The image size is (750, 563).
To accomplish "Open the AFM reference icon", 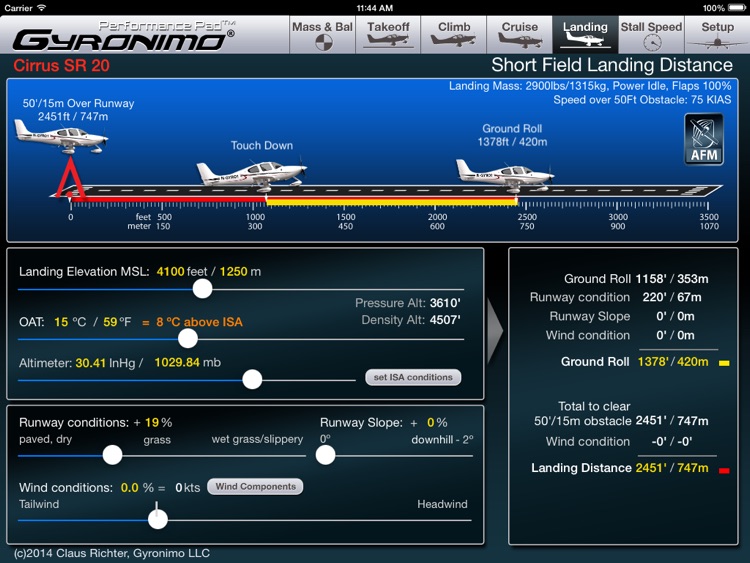I will point(704,139).
